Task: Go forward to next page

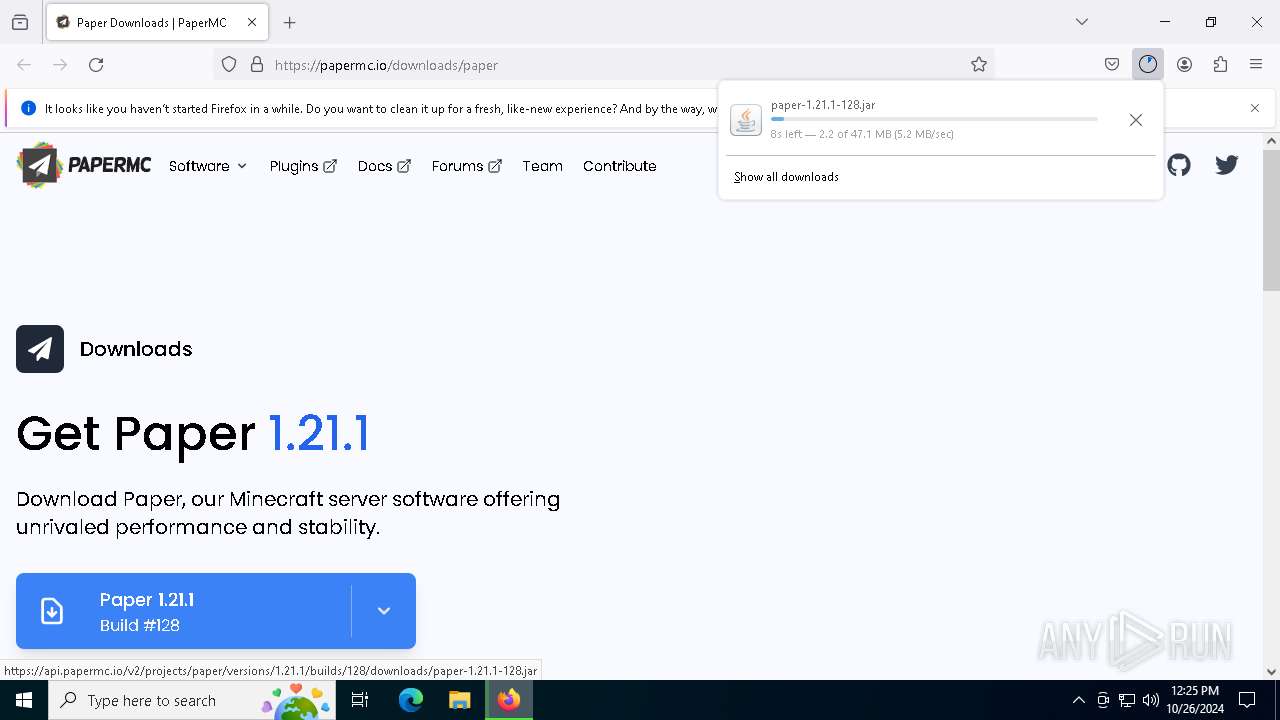Action: tap(60, 65)
